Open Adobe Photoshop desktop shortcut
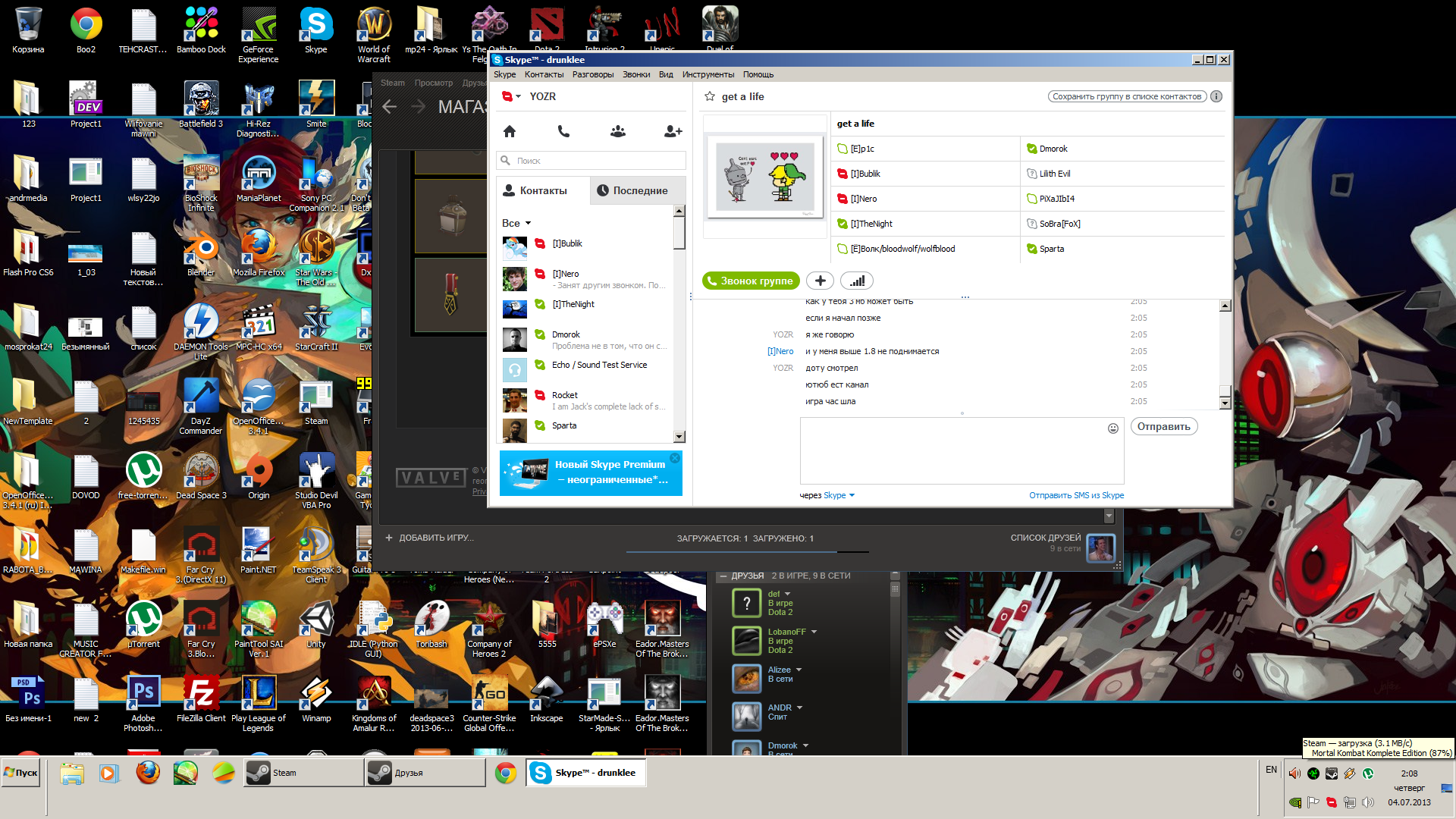1456x819 pixels. [143, 704]
